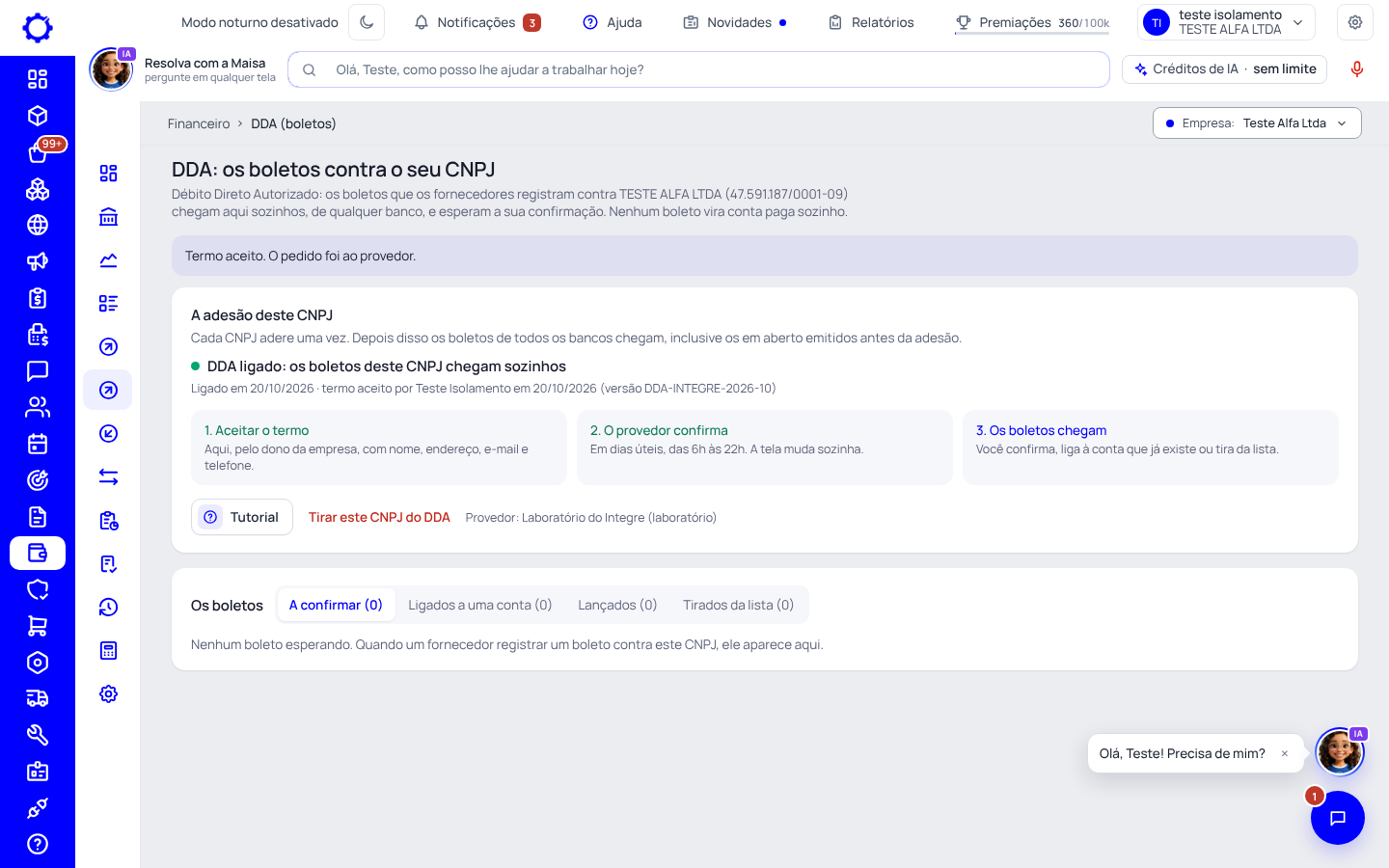Viewport: 1389px width, 868px height.
Task: Click the shield check icon in the blue sidebar
Action: [38, 589]
